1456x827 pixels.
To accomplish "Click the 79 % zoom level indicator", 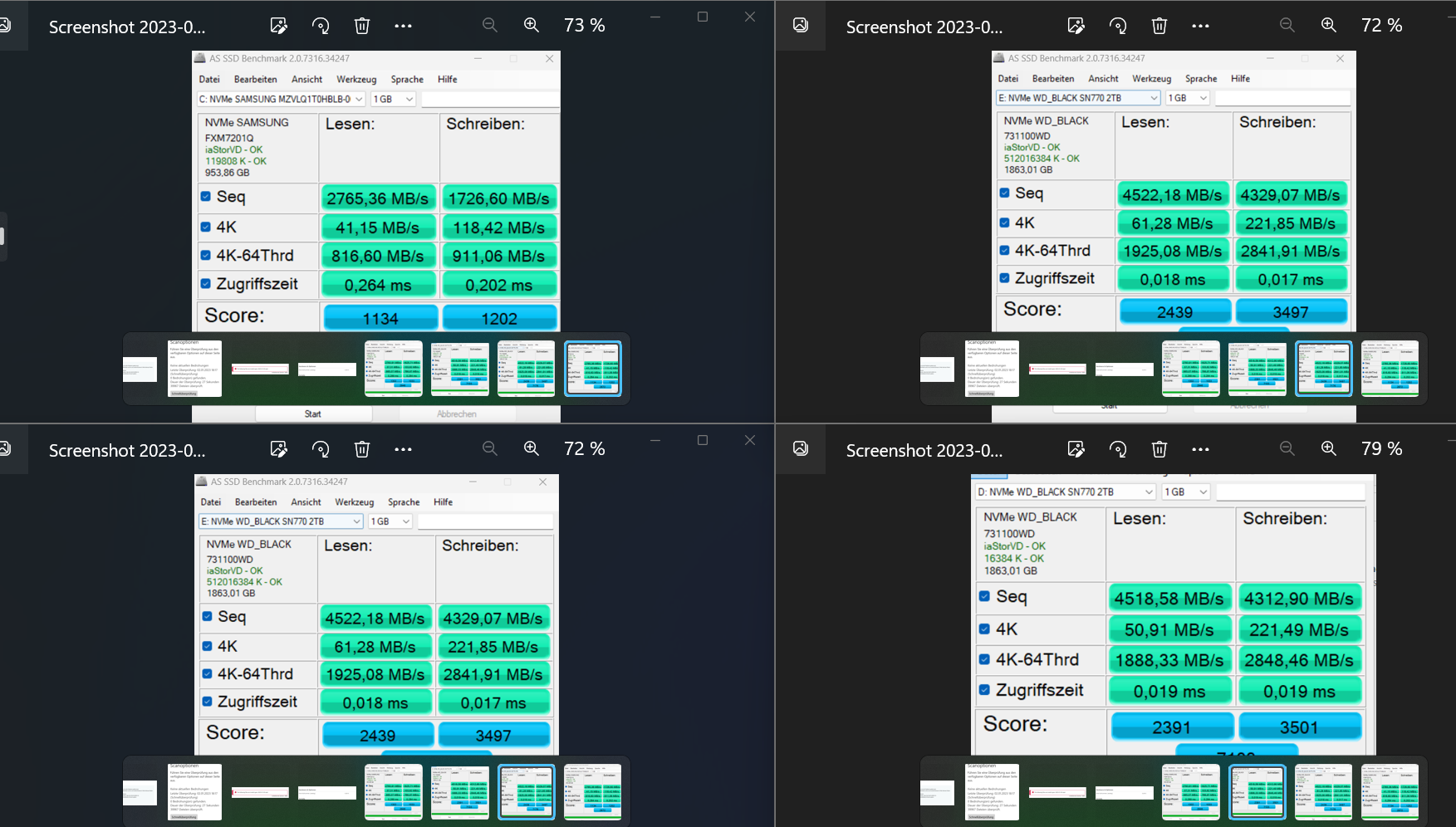I will pyautogui.click(x=1382, y=449).
